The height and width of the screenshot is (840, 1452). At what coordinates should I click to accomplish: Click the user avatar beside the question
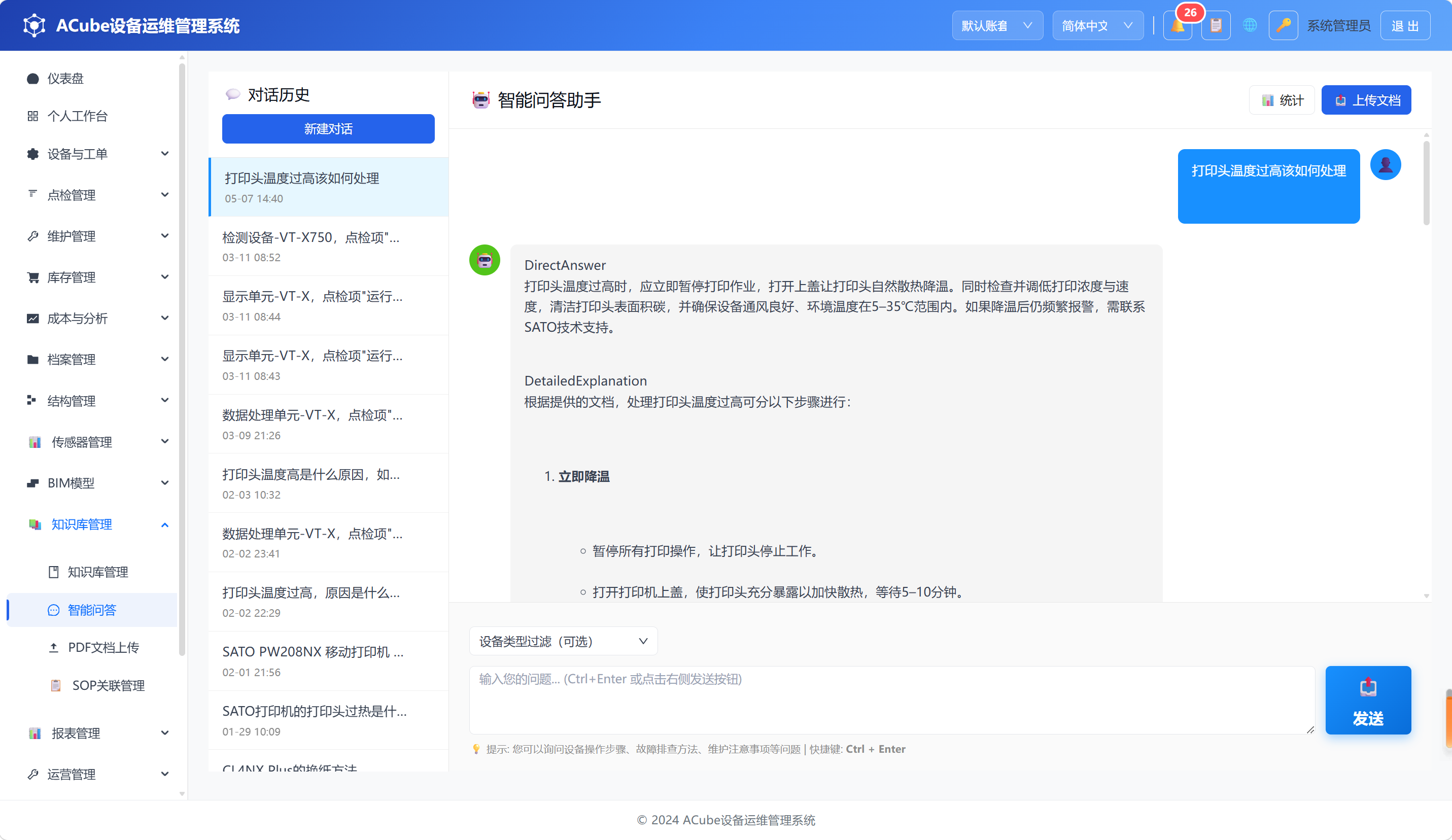point(1385,165)
